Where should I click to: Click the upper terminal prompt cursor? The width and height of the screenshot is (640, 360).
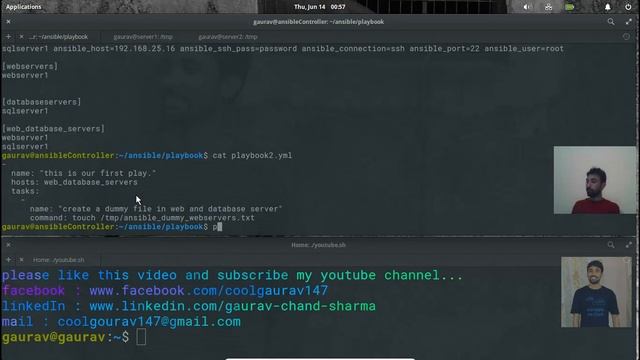[220, 227]
